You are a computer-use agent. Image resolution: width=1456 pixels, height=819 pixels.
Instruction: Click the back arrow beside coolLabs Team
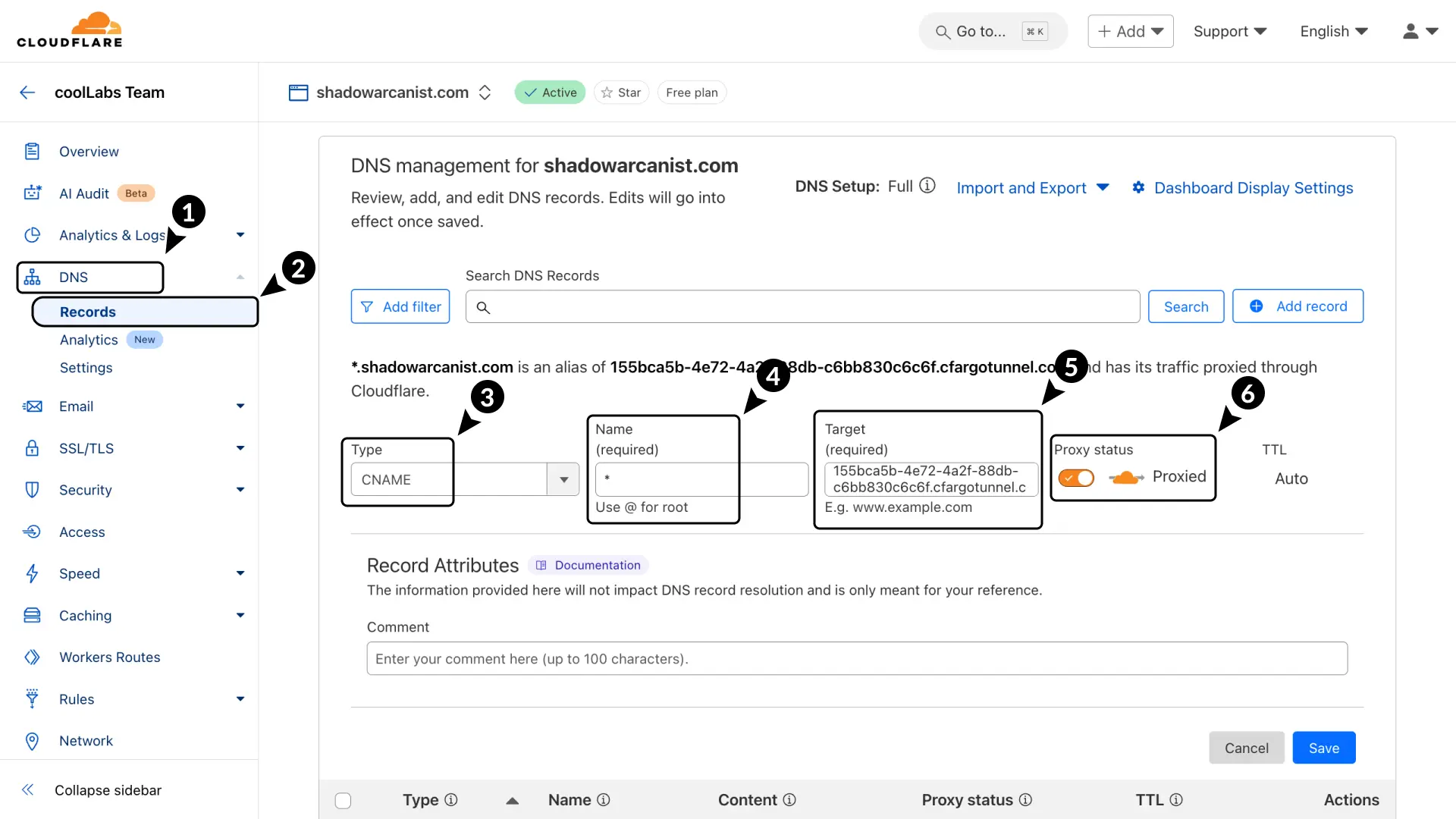pos(27,93)
